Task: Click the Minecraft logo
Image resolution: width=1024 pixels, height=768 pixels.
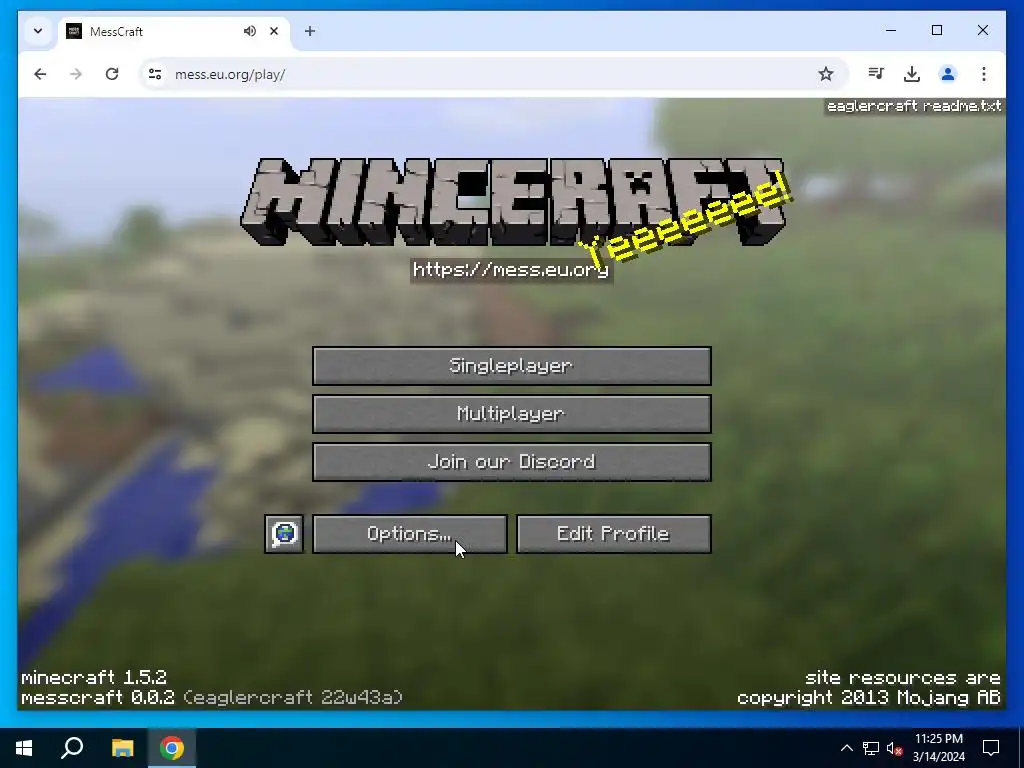Action: [513, 202]
